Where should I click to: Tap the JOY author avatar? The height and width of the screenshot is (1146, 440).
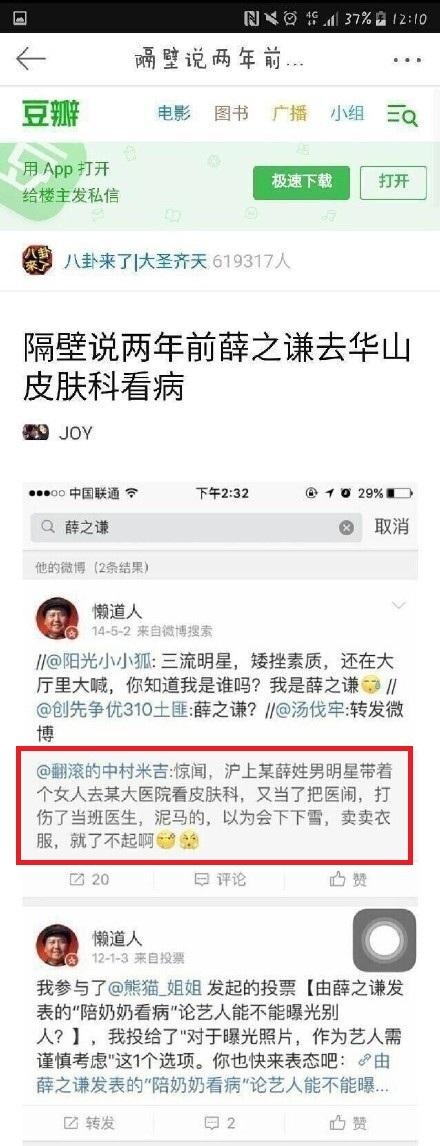pos(36,432)
